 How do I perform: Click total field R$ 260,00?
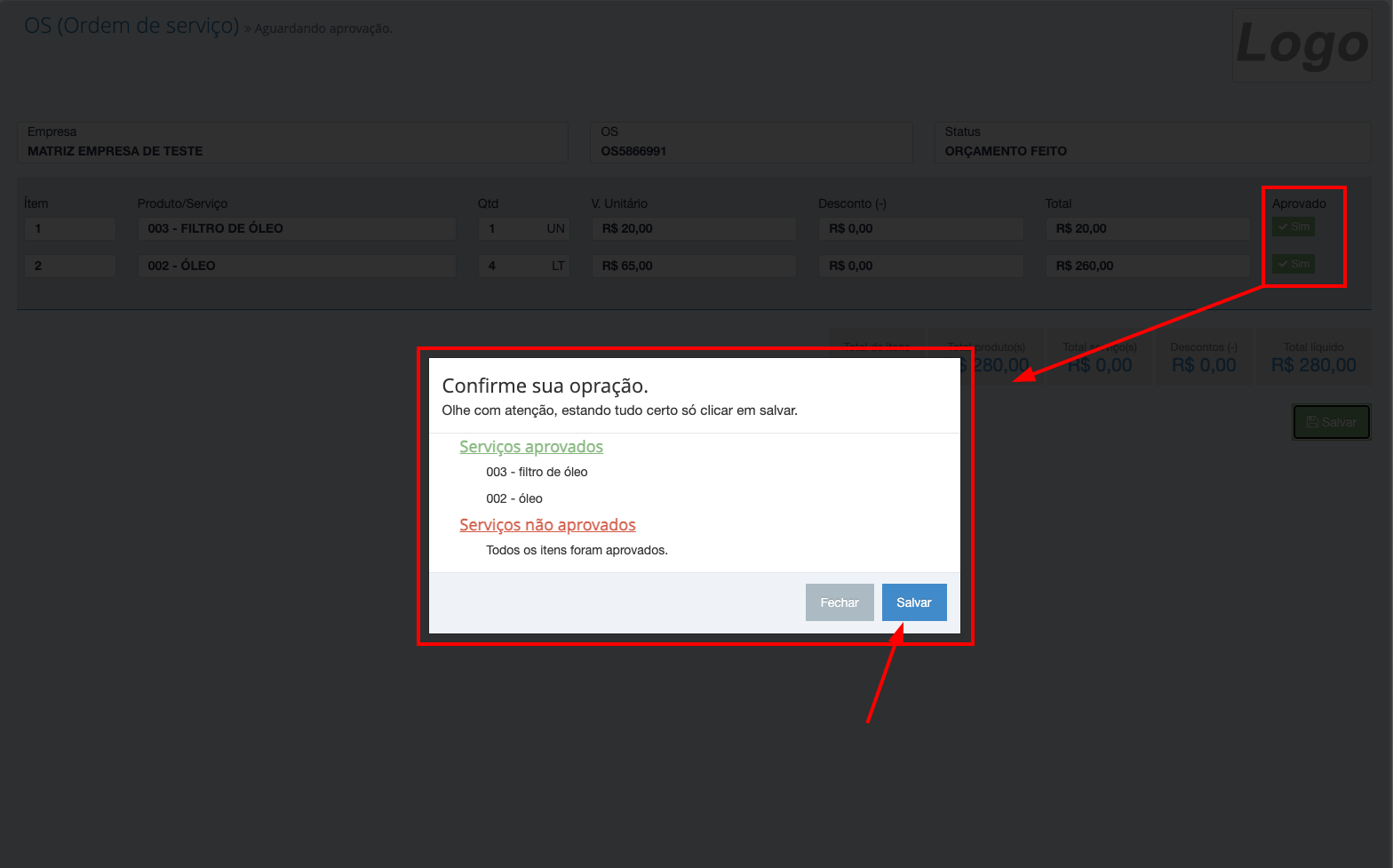coord(1148,266)
